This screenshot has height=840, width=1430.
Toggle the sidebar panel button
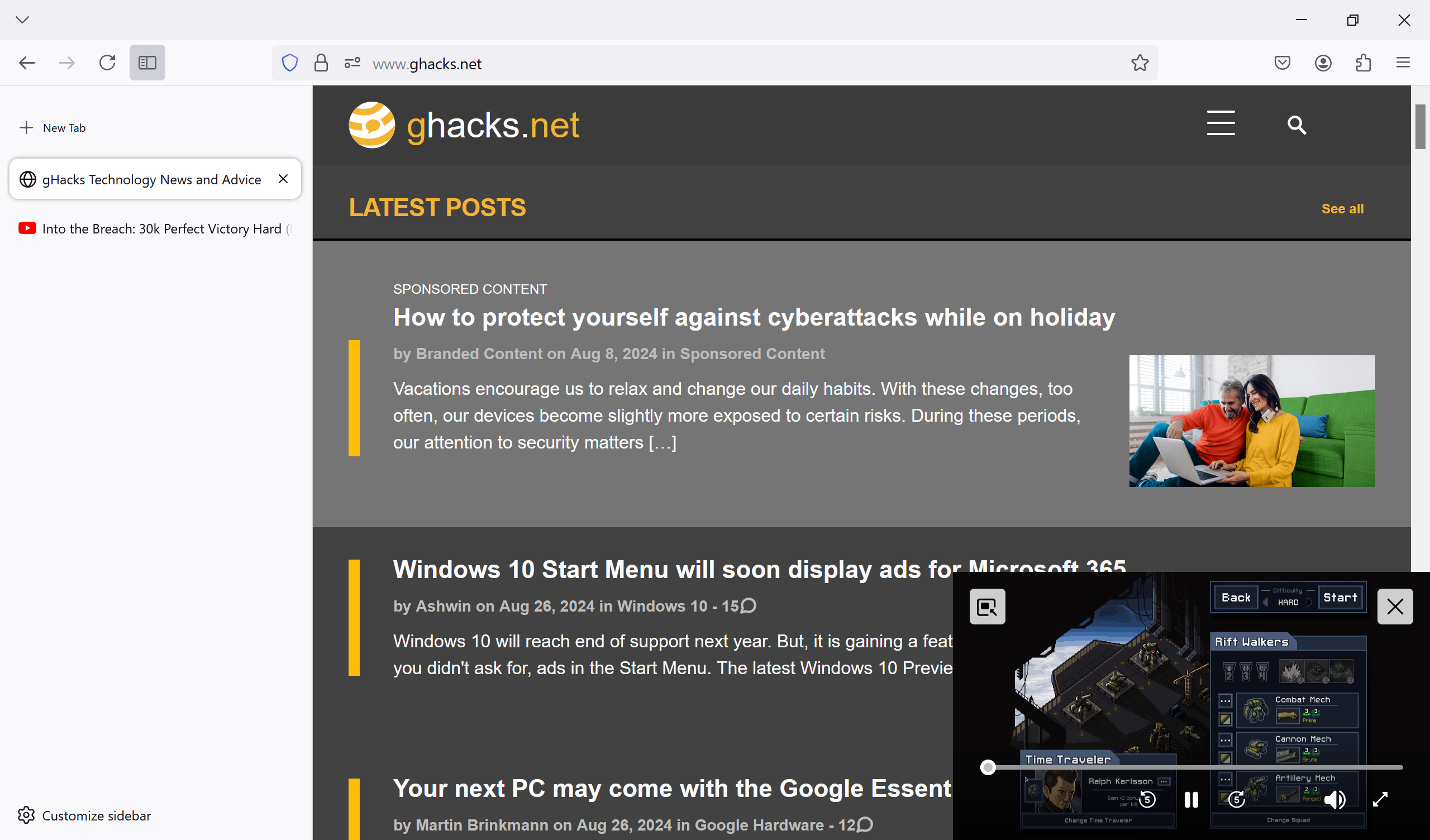pyautogui.click(x=147, y=63)
